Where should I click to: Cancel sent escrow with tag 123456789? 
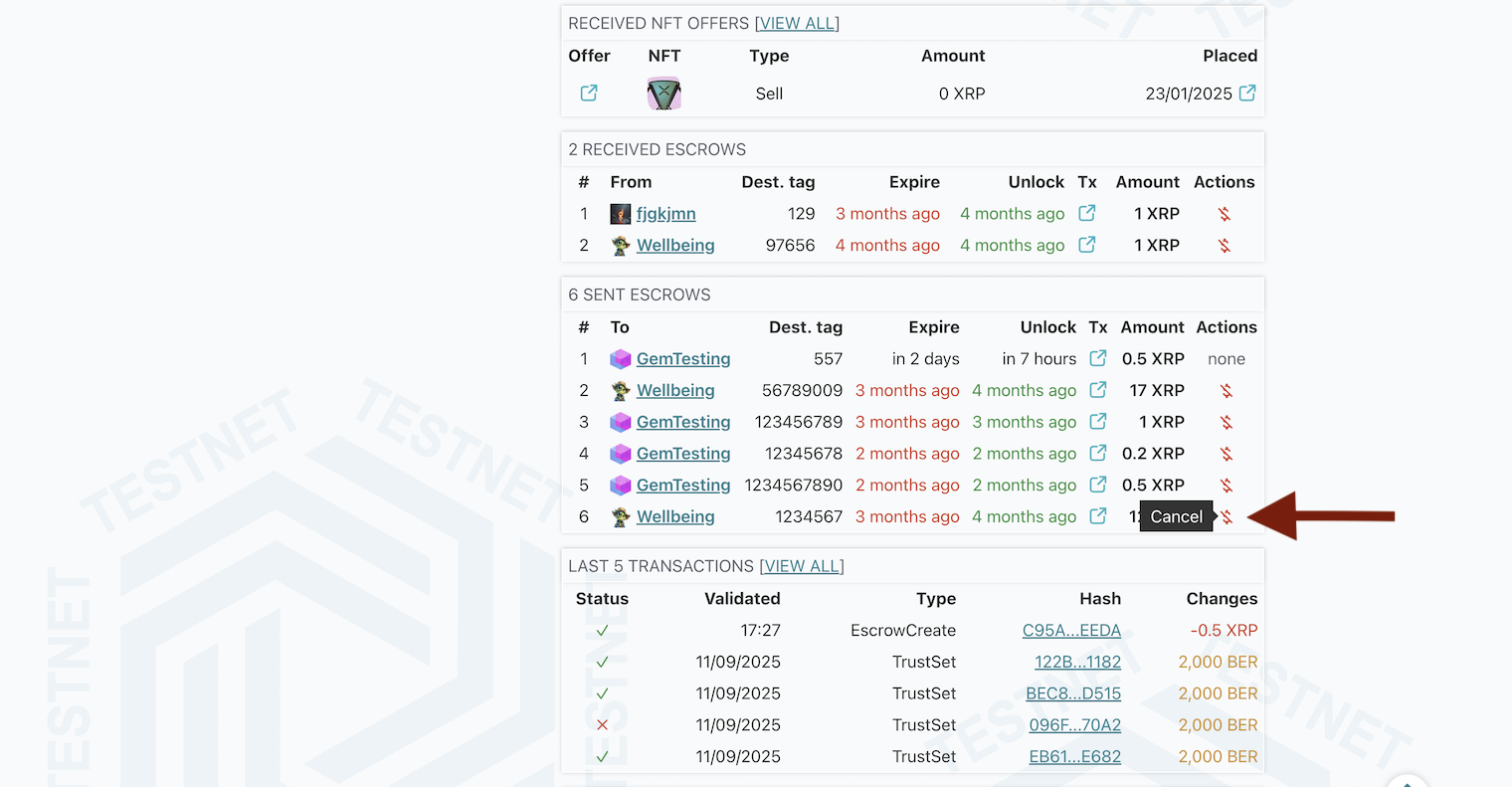[x=1227, y=423]
